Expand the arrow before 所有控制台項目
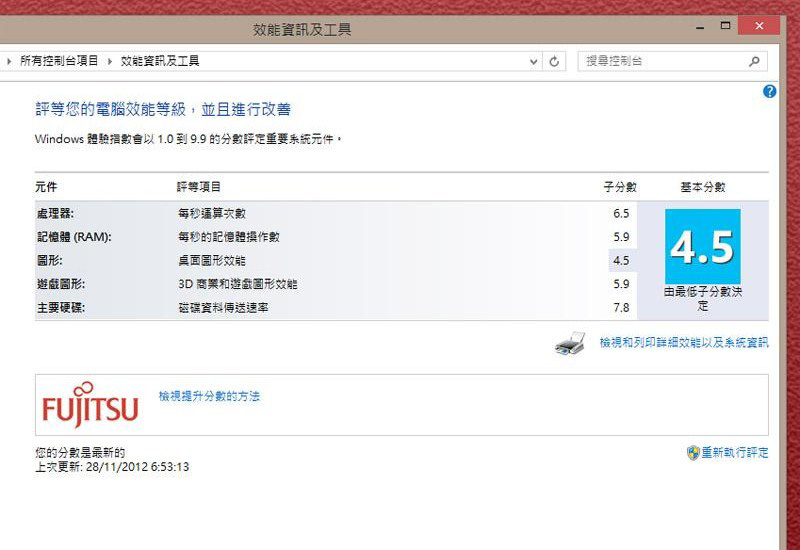800x550 pixels. point(9,61)
